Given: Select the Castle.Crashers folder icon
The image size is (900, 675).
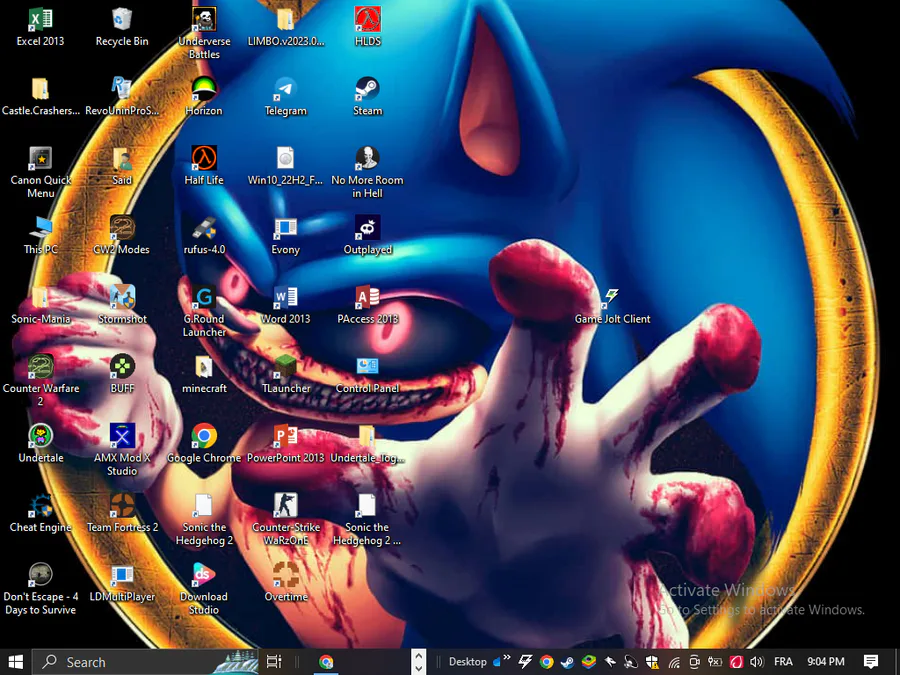Looking at the screenshot, I should point(40,97).
